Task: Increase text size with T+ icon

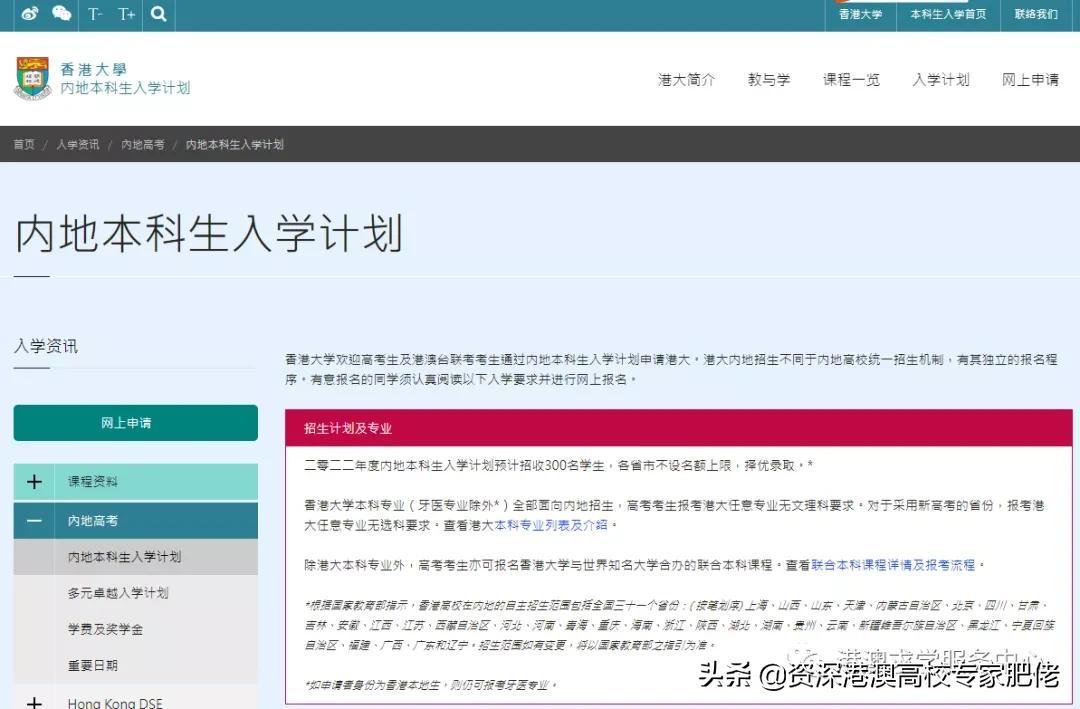Action: (126, 14)
